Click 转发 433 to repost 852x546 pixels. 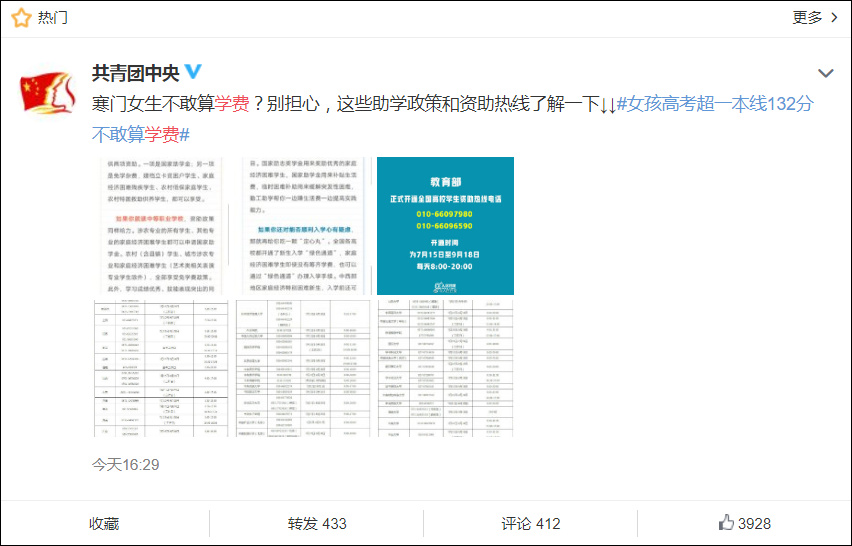(x=317, y=524)
